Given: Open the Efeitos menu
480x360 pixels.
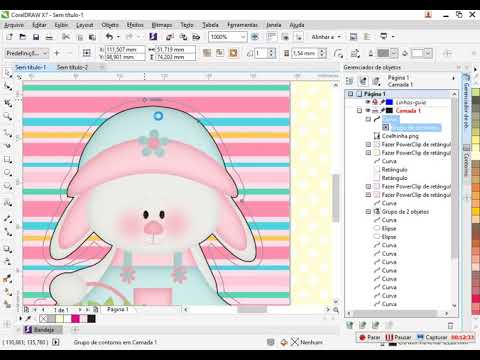Looking at the screenshot, I should click(x=135, y=25).
